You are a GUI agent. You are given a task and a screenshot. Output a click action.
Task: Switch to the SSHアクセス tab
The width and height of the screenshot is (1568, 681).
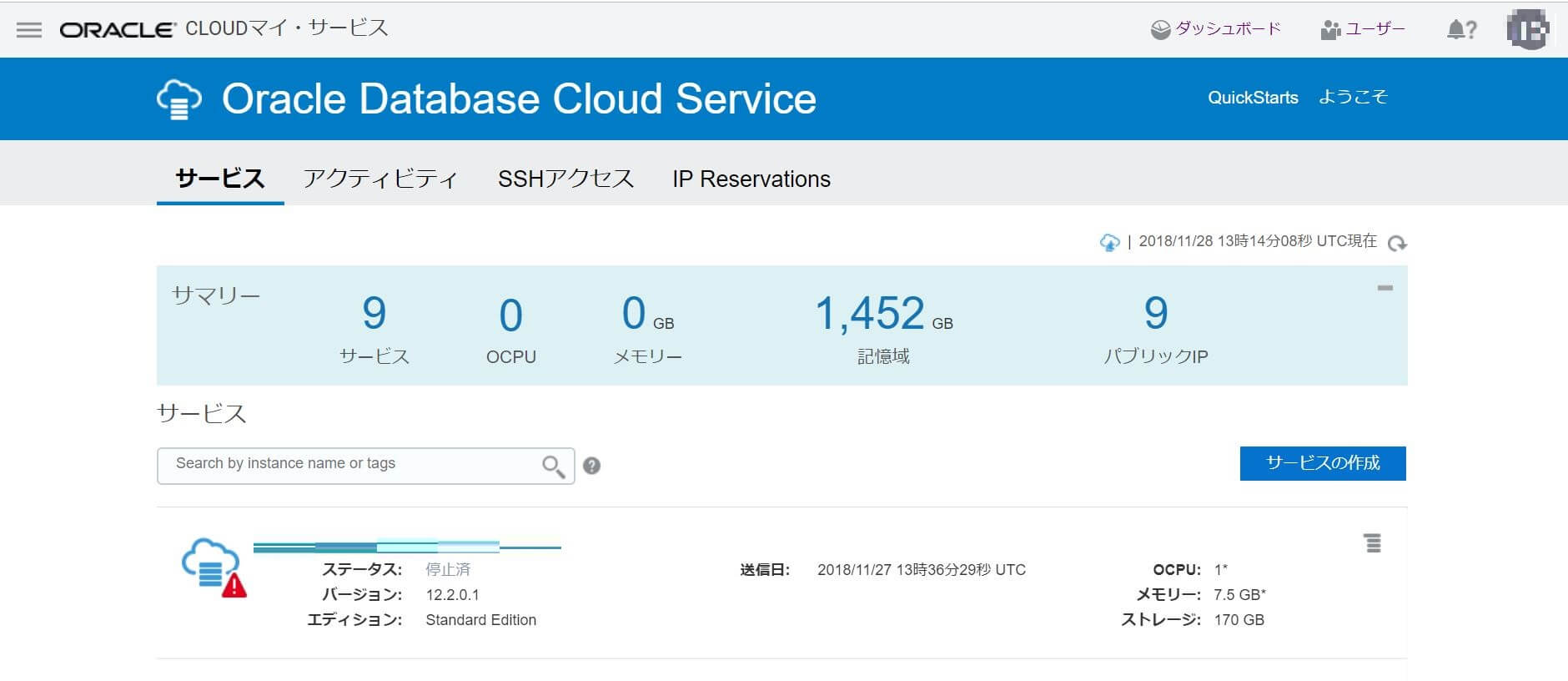[x=565, y=179]
